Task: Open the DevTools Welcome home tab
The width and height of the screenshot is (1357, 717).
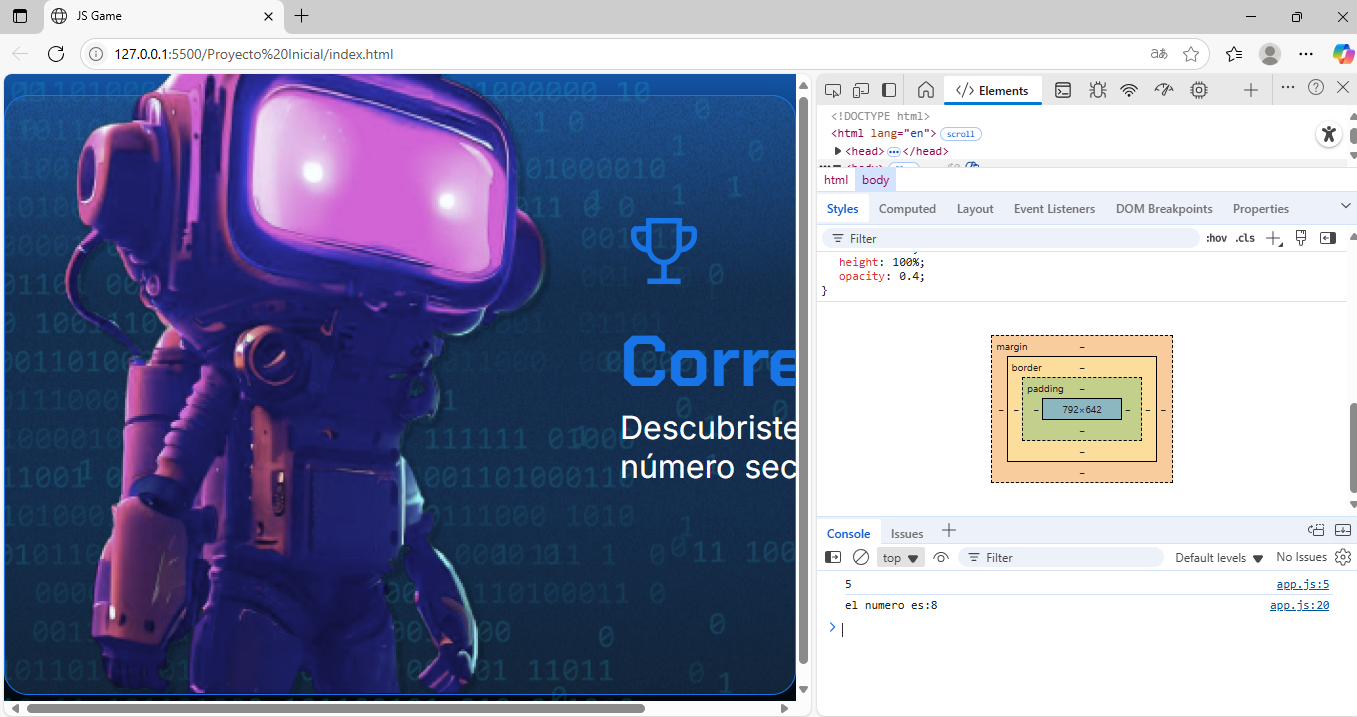Action: [x=926, y=90]
